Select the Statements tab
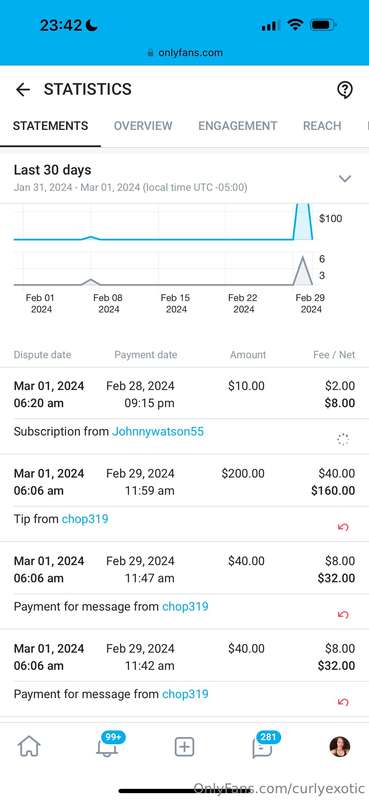 tap(51, 126)
